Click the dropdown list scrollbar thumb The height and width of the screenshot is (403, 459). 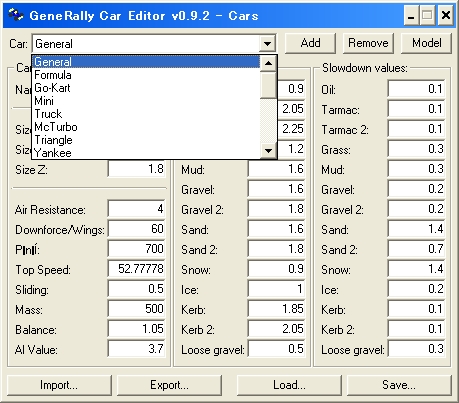coord(268,85)
